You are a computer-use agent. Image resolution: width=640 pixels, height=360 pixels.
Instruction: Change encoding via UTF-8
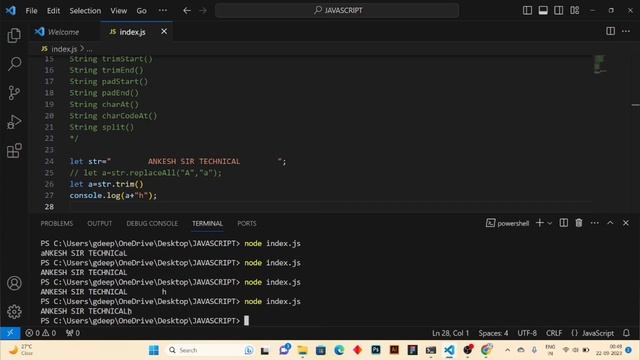pyautogui.click(x=527, y=333)
